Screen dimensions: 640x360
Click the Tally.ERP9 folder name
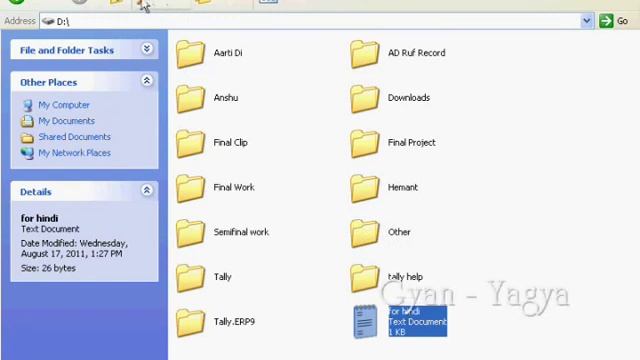(234, 322)
